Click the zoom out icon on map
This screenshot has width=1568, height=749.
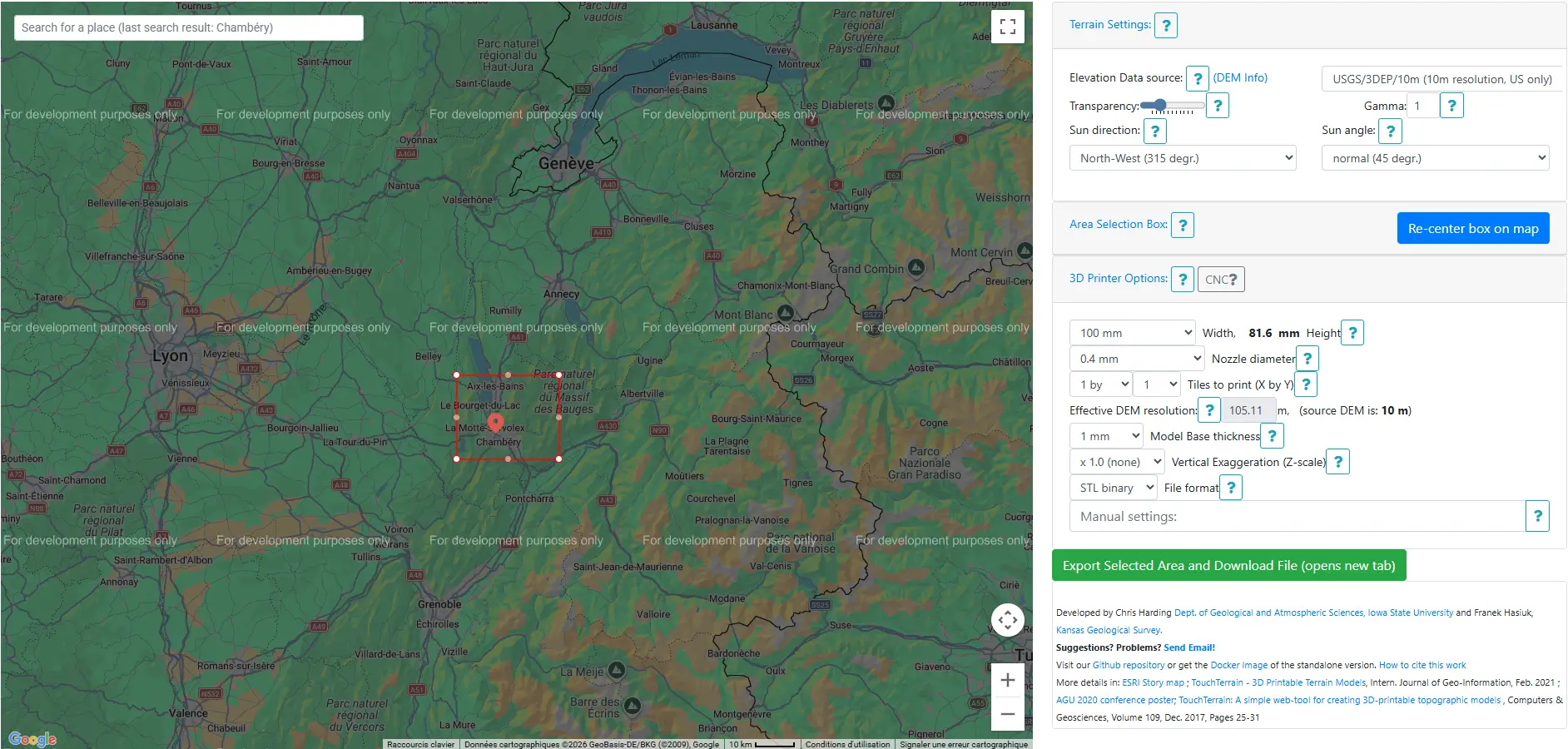coord(1008,713)
